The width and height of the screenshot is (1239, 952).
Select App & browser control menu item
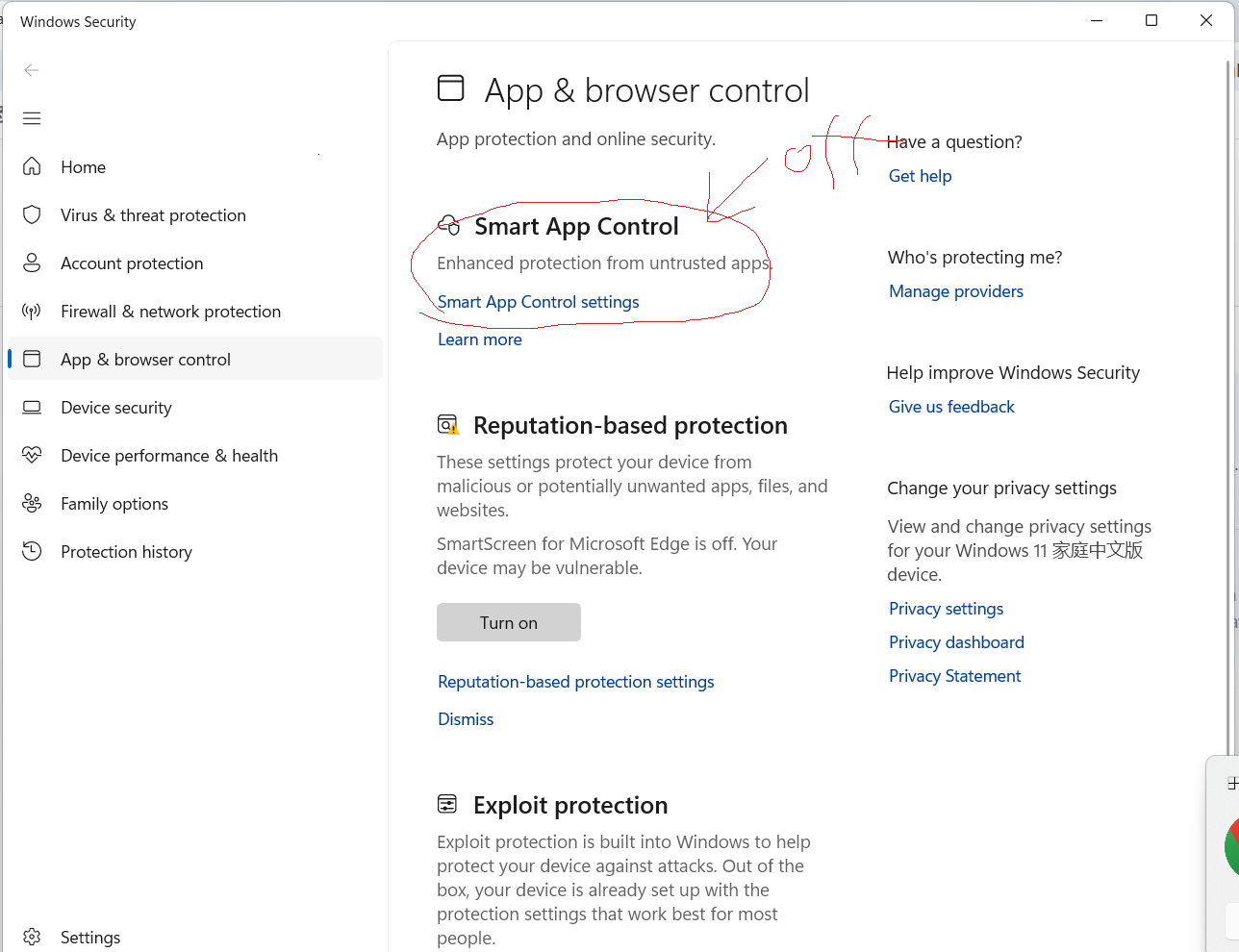click(145, 360)
